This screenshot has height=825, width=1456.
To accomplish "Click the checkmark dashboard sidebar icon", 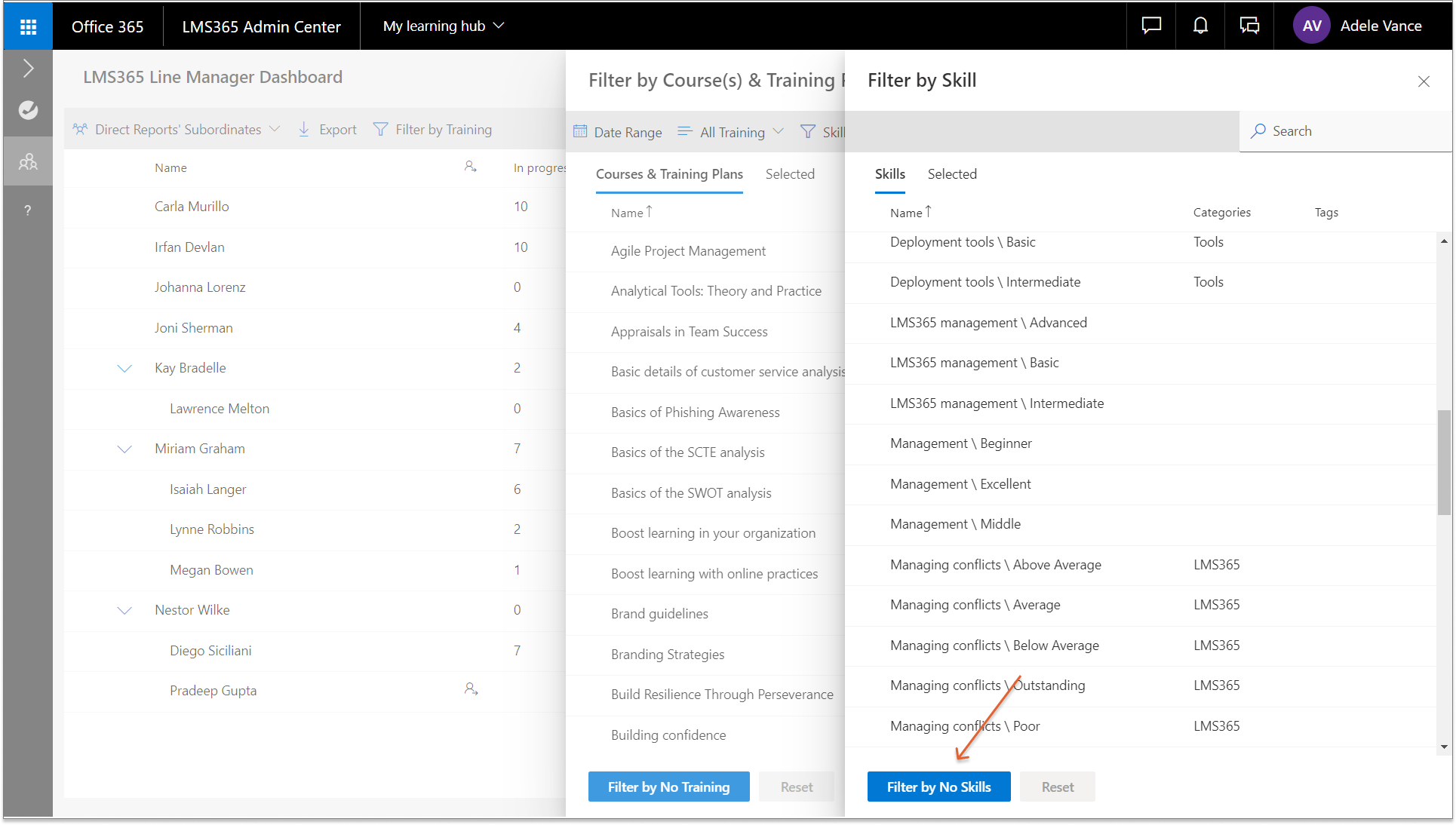I will tap(28, 110).
